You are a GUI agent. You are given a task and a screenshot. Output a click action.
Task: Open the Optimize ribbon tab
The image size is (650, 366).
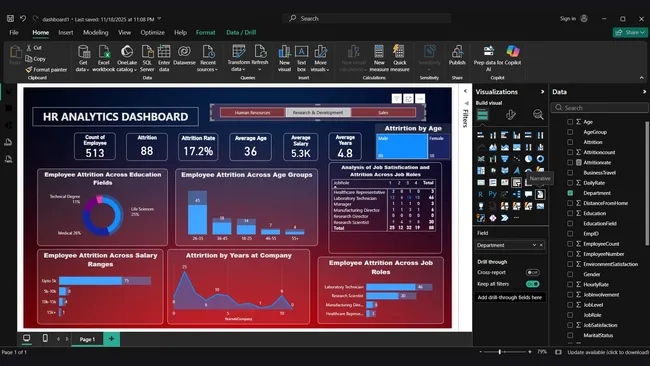[x=152, y=32]
